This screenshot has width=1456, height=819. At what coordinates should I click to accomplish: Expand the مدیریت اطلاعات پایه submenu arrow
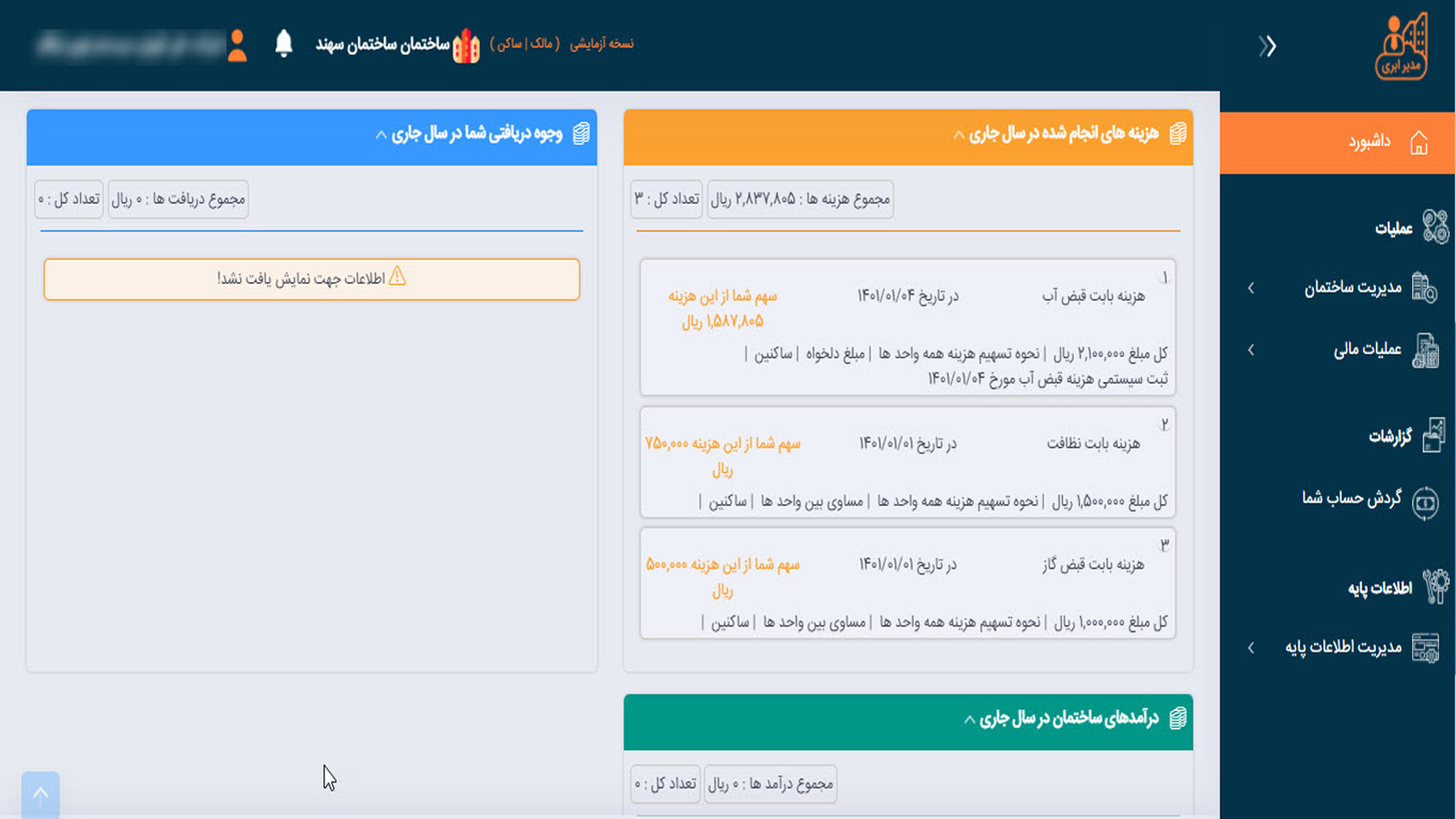pyautogui.click(x=1251, y=647)
